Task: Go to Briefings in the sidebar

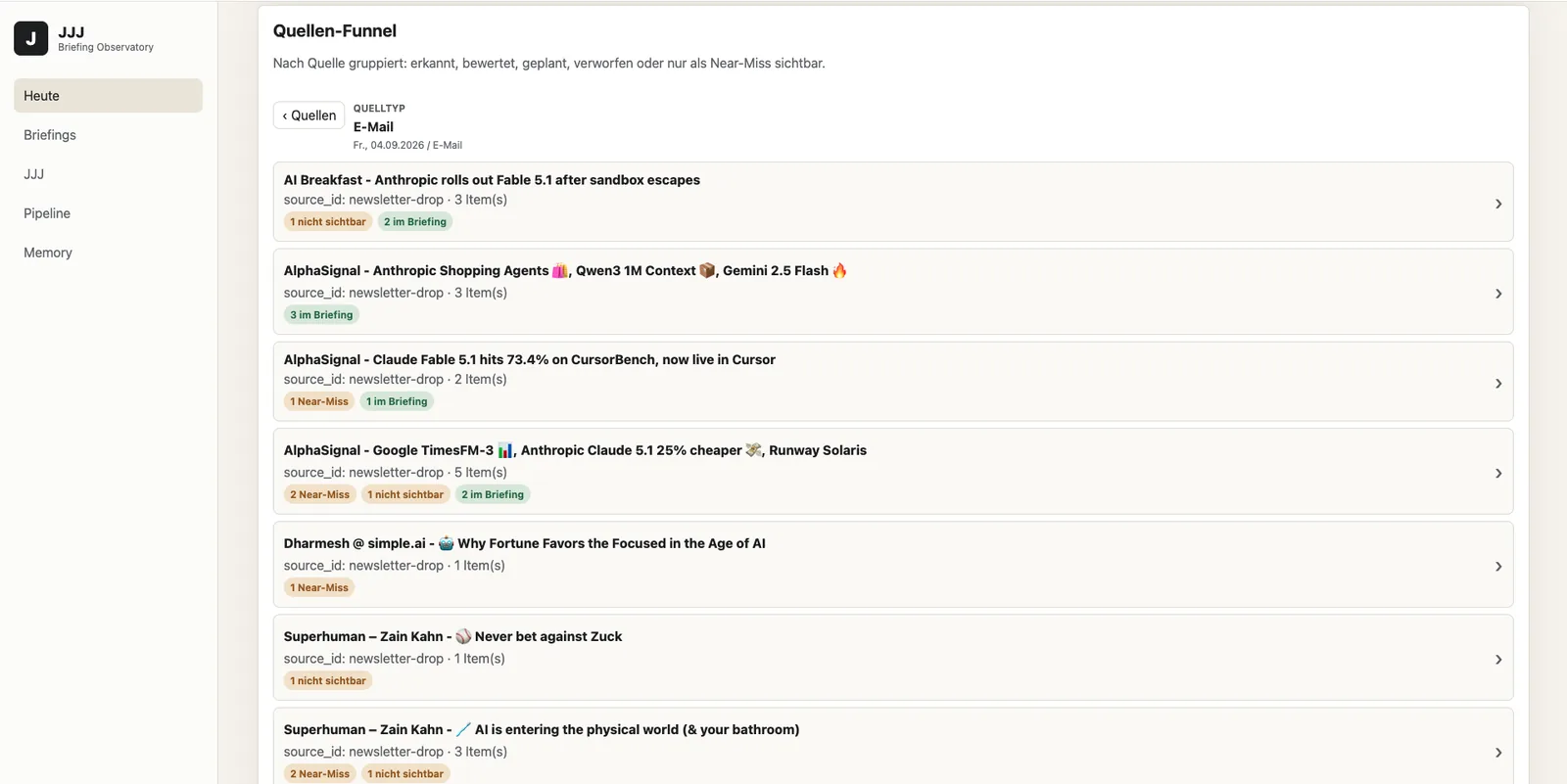Action: pyautogui.click(x=108, y=135)
